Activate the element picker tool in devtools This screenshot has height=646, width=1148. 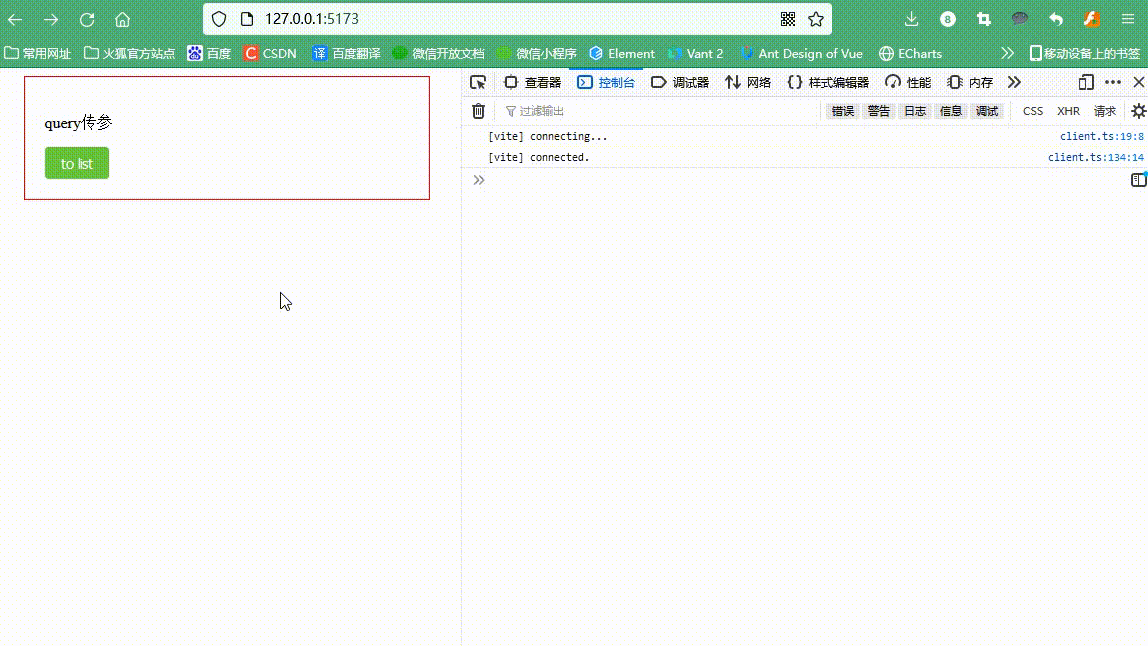[478, 82]
